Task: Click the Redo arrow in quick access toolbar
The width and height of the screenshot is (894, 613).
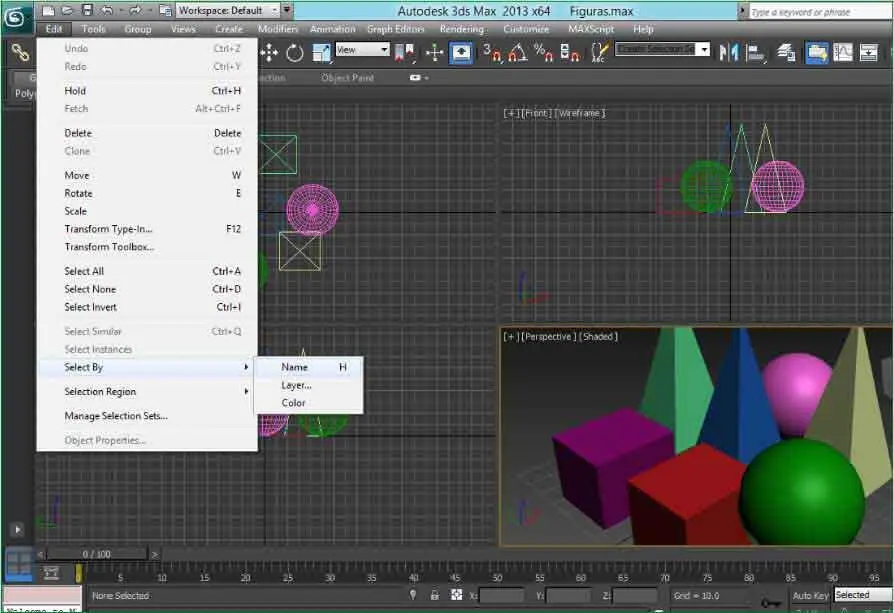Action: point(135,10)
